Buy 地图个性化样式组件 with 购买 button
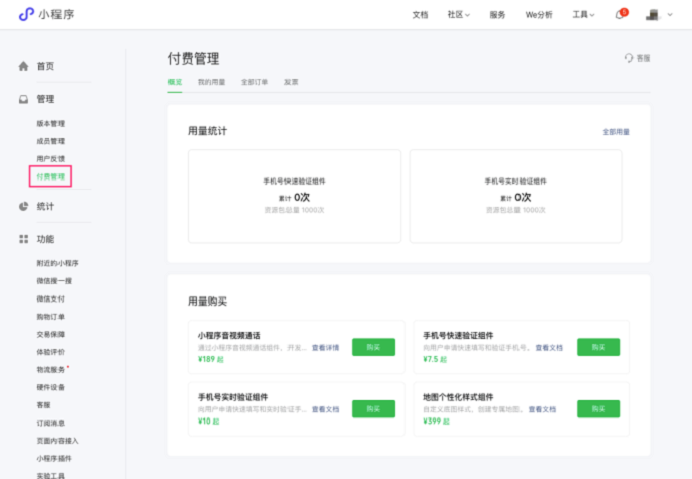Image resolution: width=692 pixels, height=479 pixels. pos(598,408)
